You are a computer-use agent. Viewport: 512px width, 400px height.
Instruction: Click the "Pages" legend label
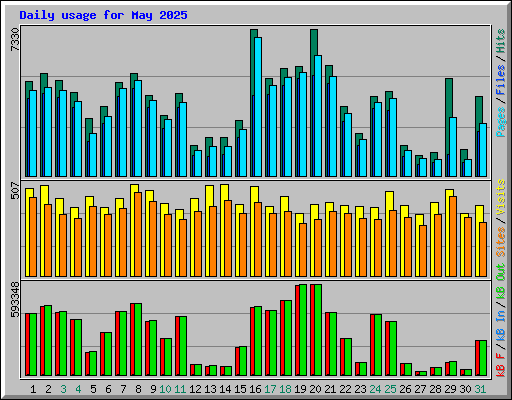point(501,122)
